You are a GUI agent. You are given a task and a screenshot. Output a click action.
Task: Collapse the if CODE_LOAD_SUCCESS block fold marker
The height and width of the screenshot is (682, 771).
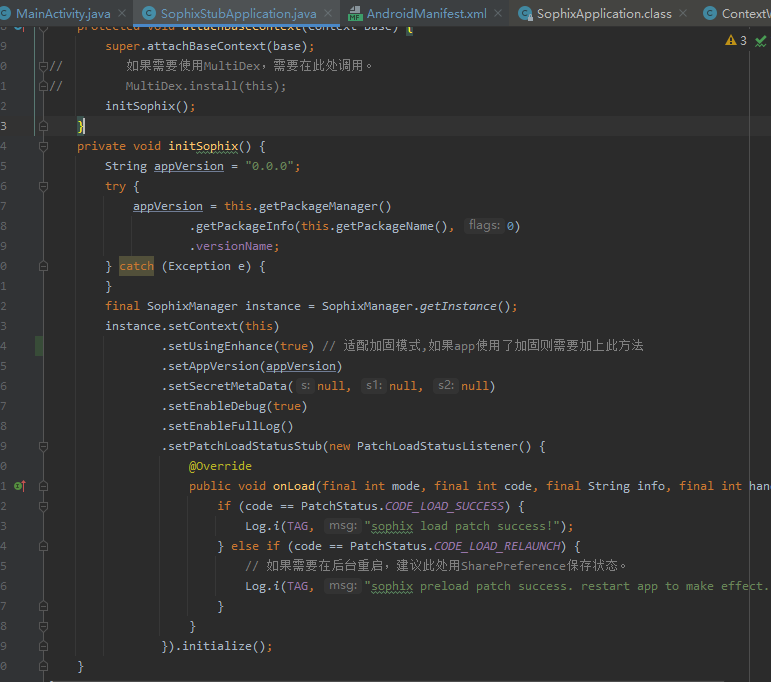pyautogui.click(x=43, y=506)
